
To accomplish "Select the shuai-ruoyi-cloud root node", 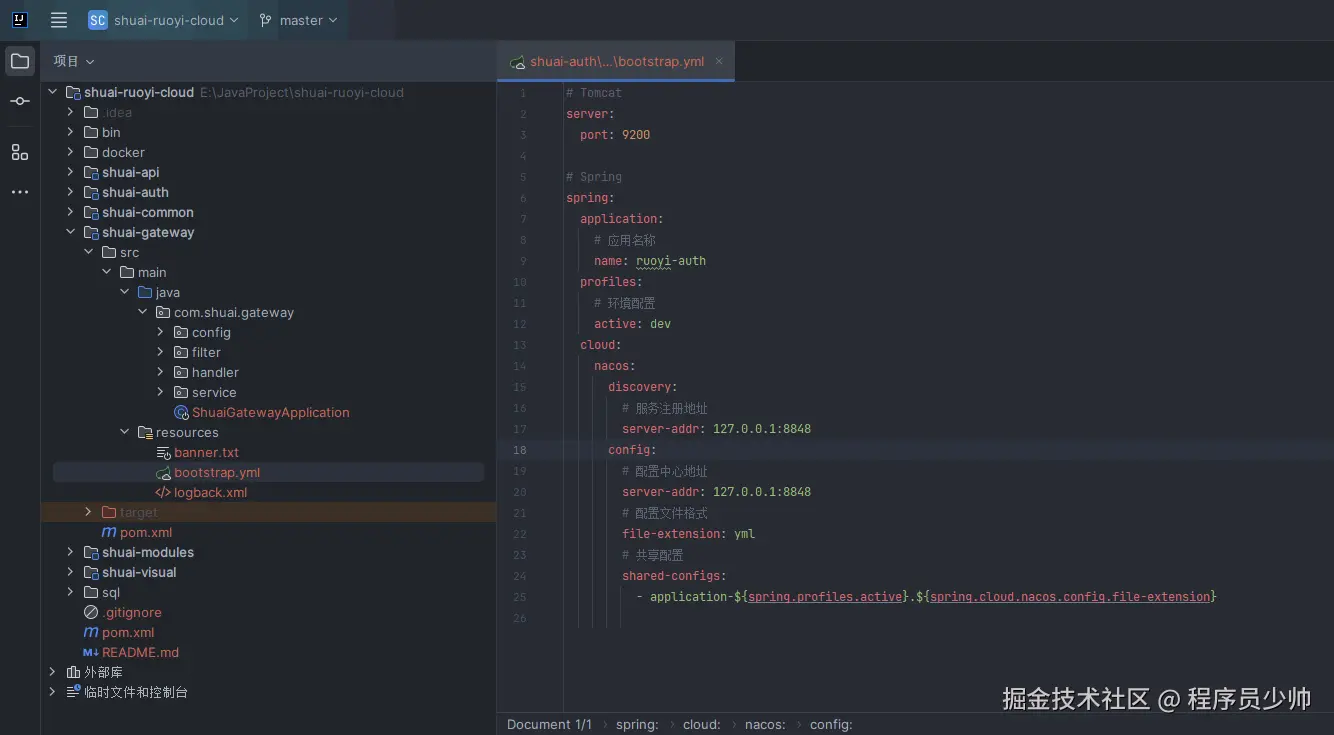I will point(139,92).
